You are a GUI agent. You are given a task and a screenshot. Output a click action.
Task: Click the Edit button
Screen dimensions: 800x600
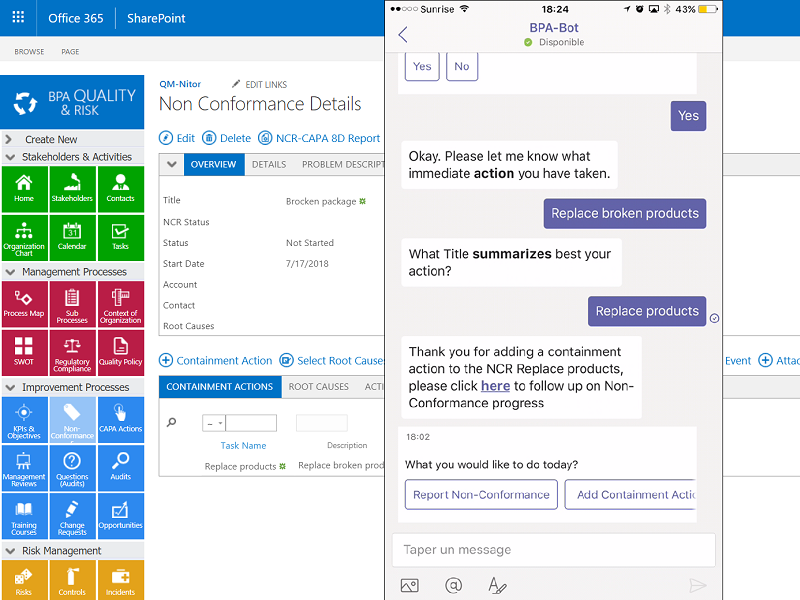(x=177, y=138)
